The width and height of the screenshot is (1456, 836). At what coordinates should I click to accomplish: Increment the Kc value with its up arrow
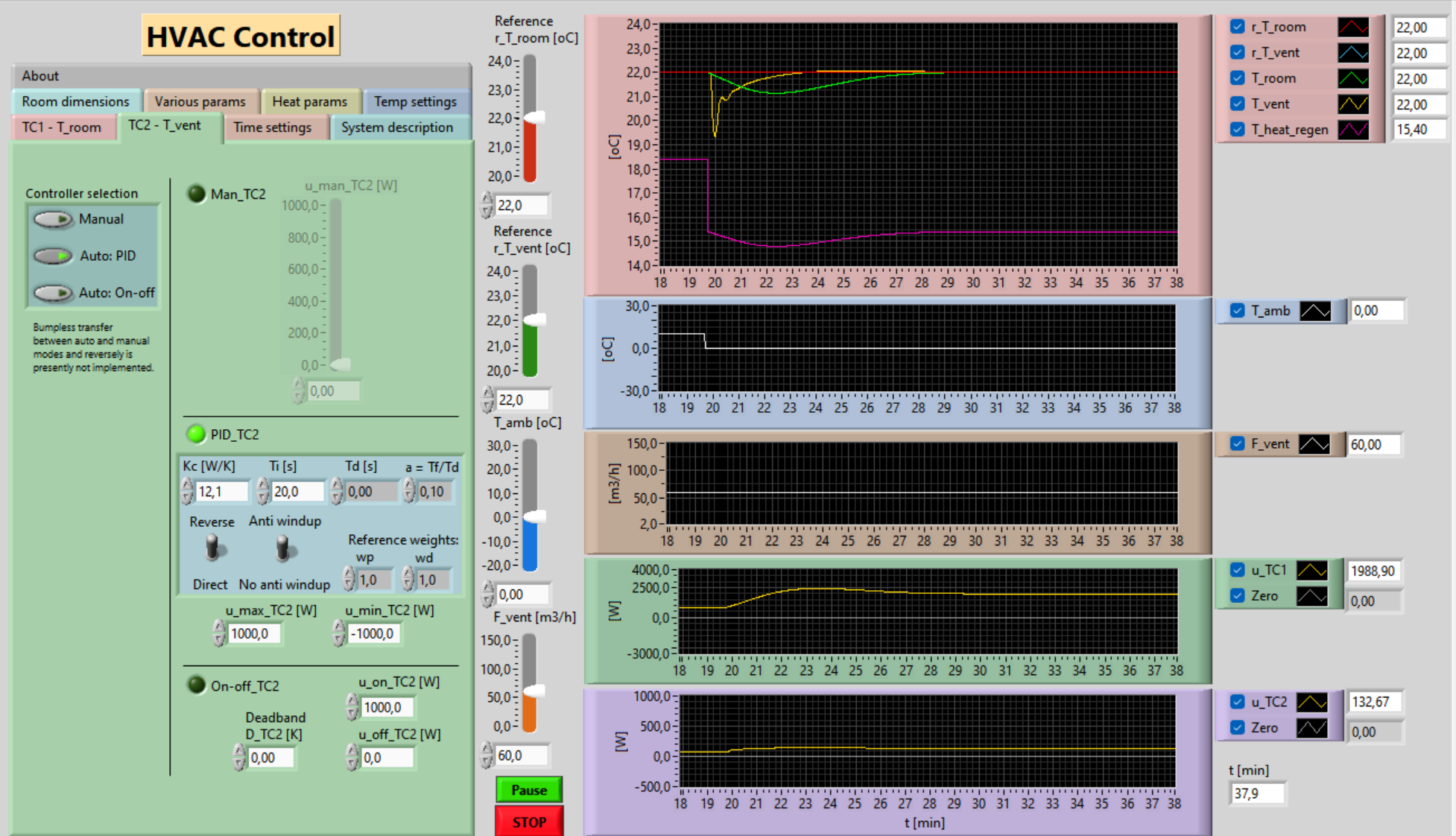187,486
